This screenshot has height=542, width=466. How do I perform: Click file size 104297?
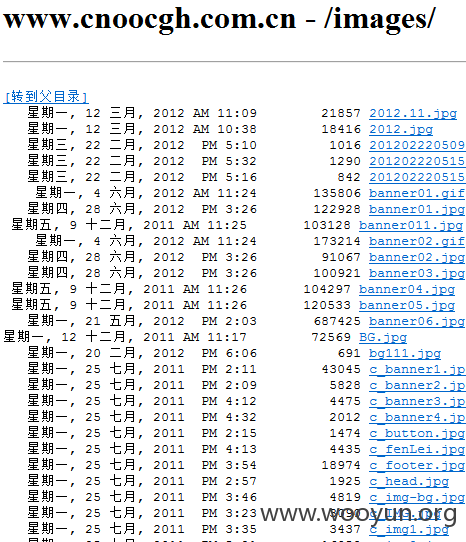(327, 289)
